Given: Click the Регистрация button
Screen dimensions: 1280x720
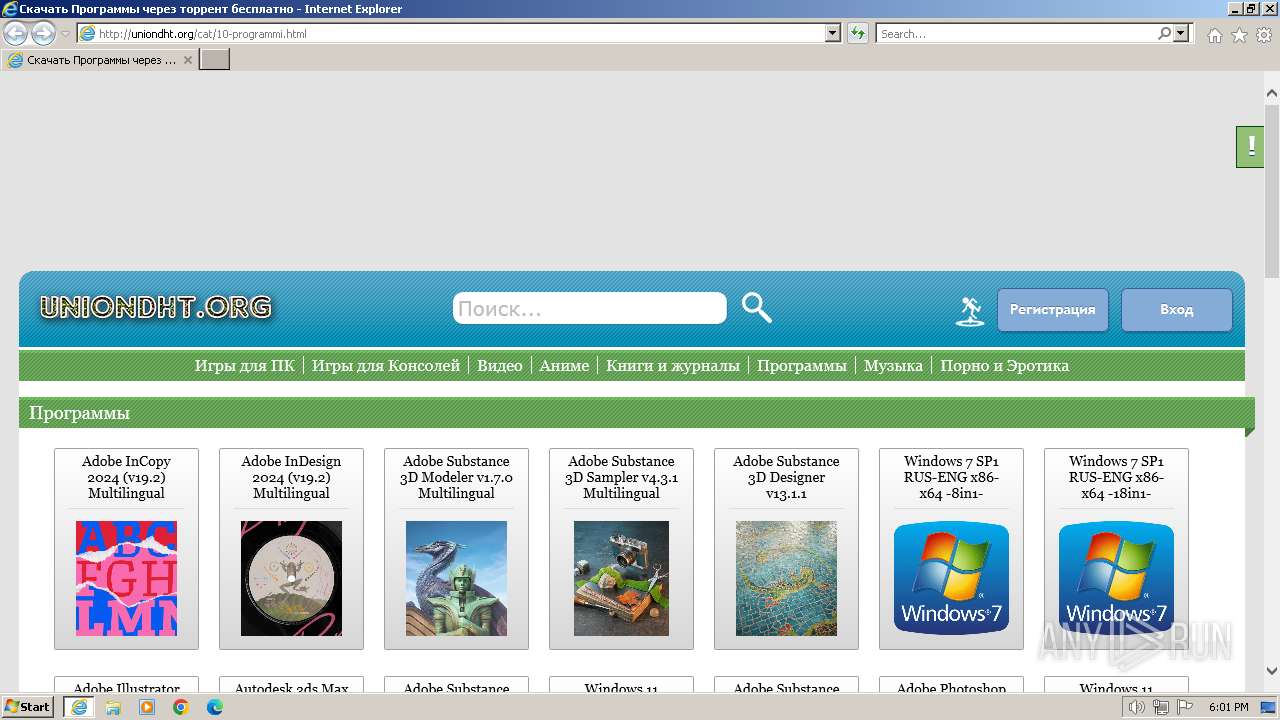Looking at the screenshot, I should pyautogui.click(x=1052, y=310).
